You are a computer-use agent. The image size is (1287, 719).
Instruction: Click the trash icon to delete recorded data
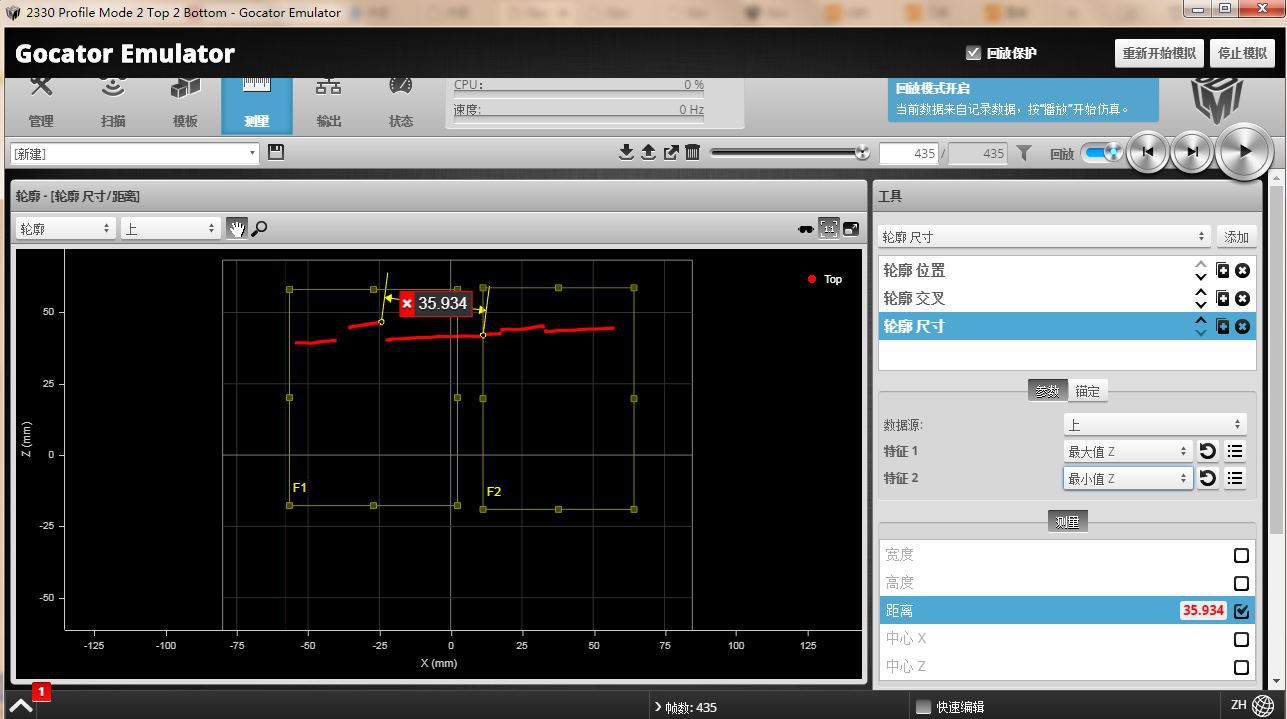coord(692,152)
